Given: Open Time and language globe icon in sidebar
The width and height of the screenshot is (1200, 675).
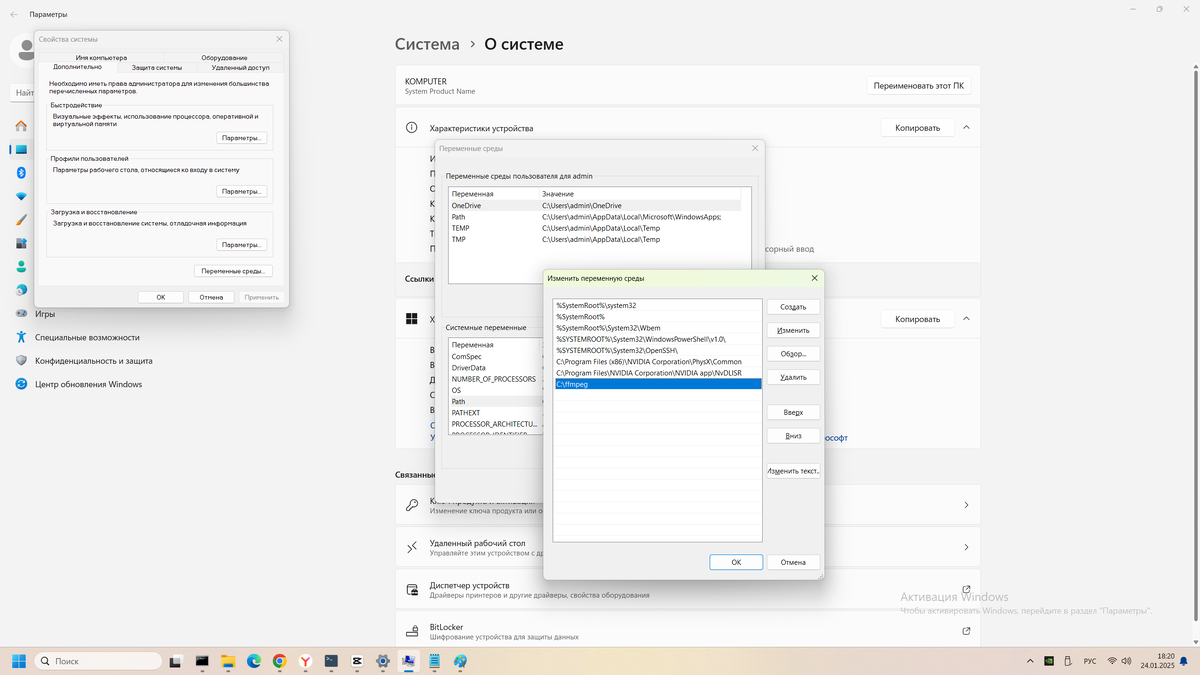Looking at the screenshot, I should pyautogui.click(x=21, y=290).
